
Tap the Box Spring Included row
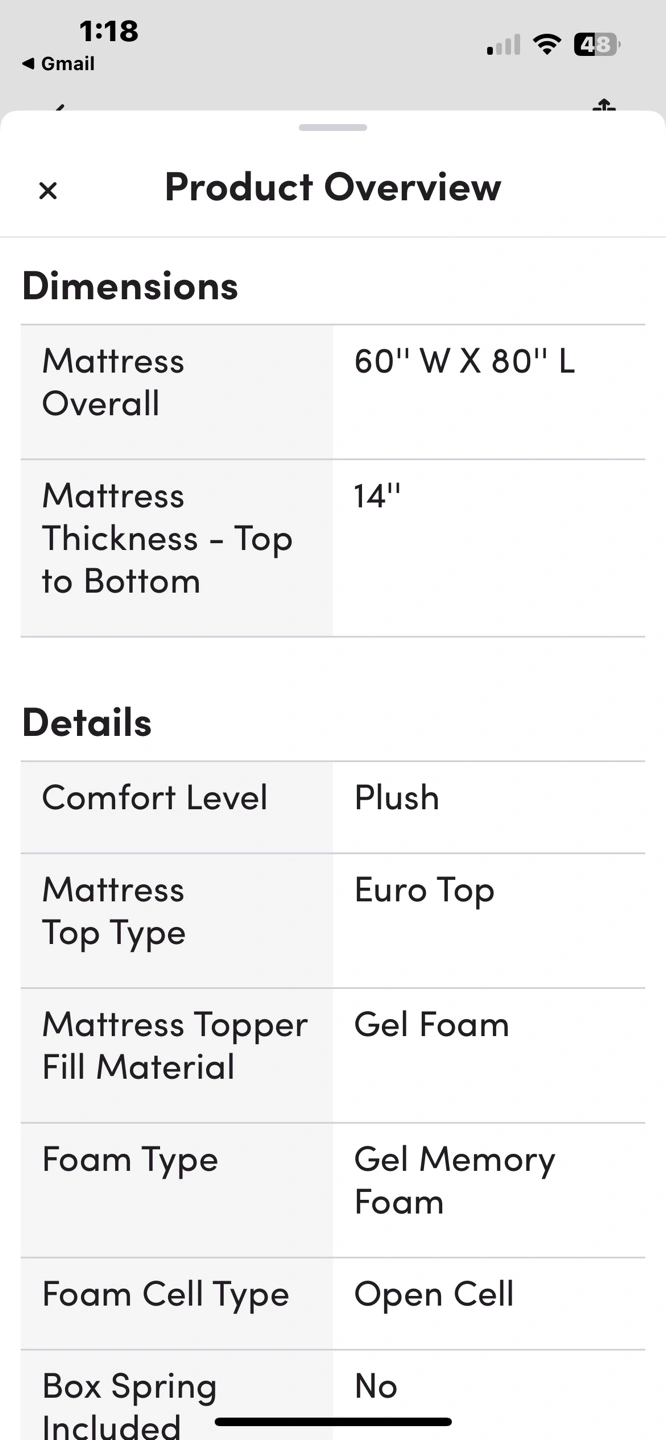[333, 1395]
